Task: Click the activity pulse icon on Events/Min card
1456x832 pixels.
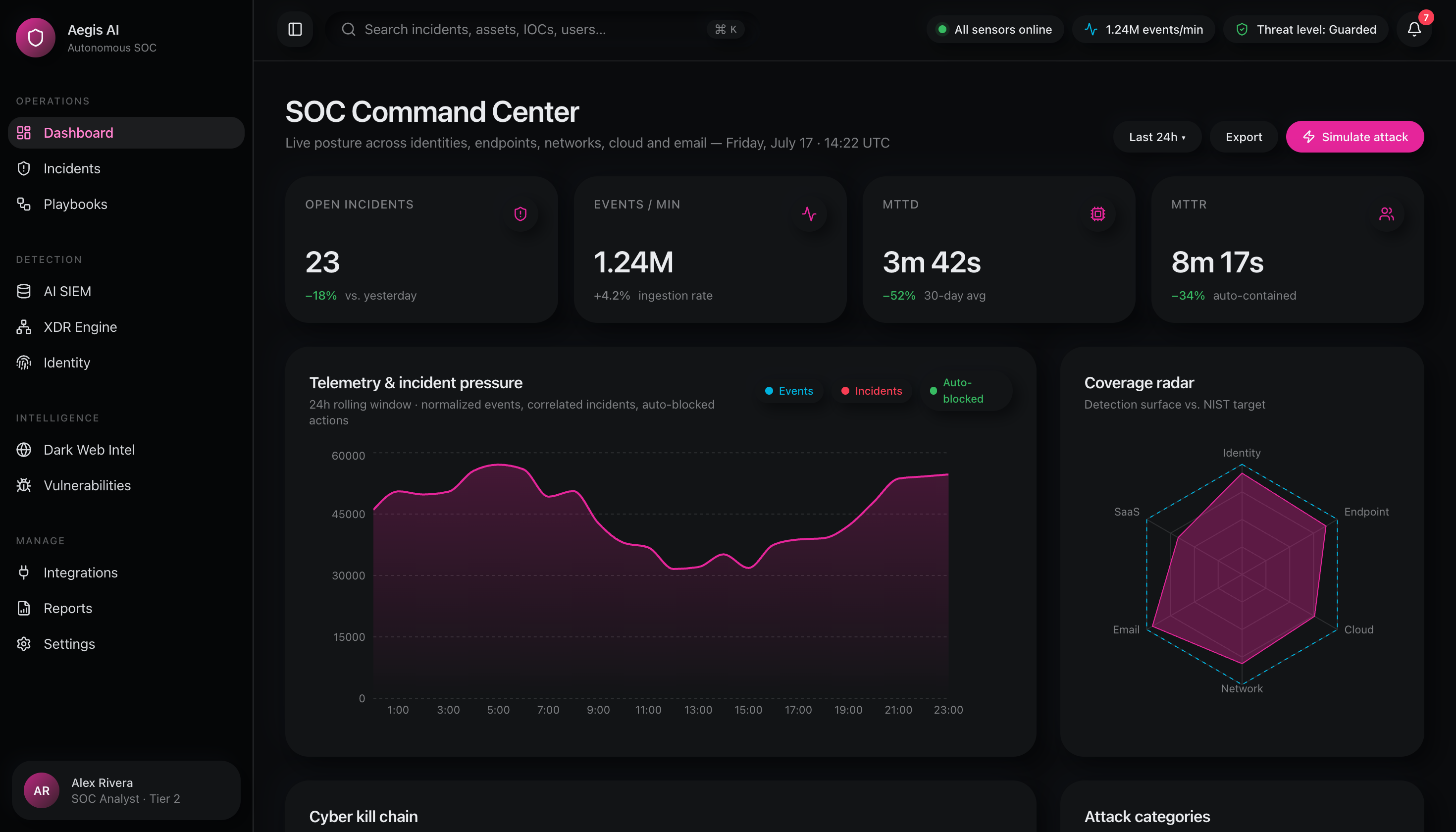Action: tap(809, 214)
